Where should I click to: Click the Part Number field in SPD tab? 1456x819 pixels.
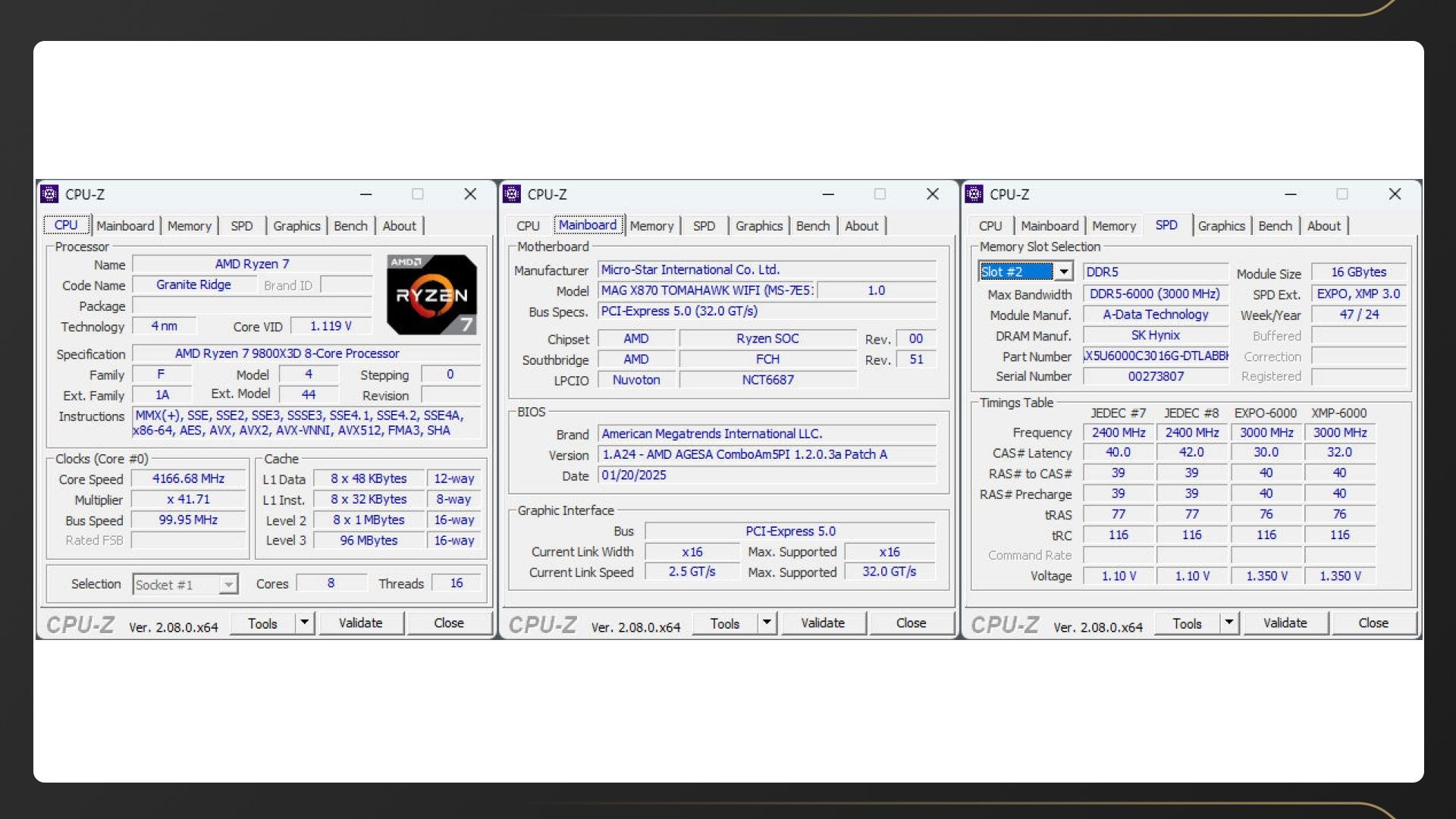[1155, 356]
